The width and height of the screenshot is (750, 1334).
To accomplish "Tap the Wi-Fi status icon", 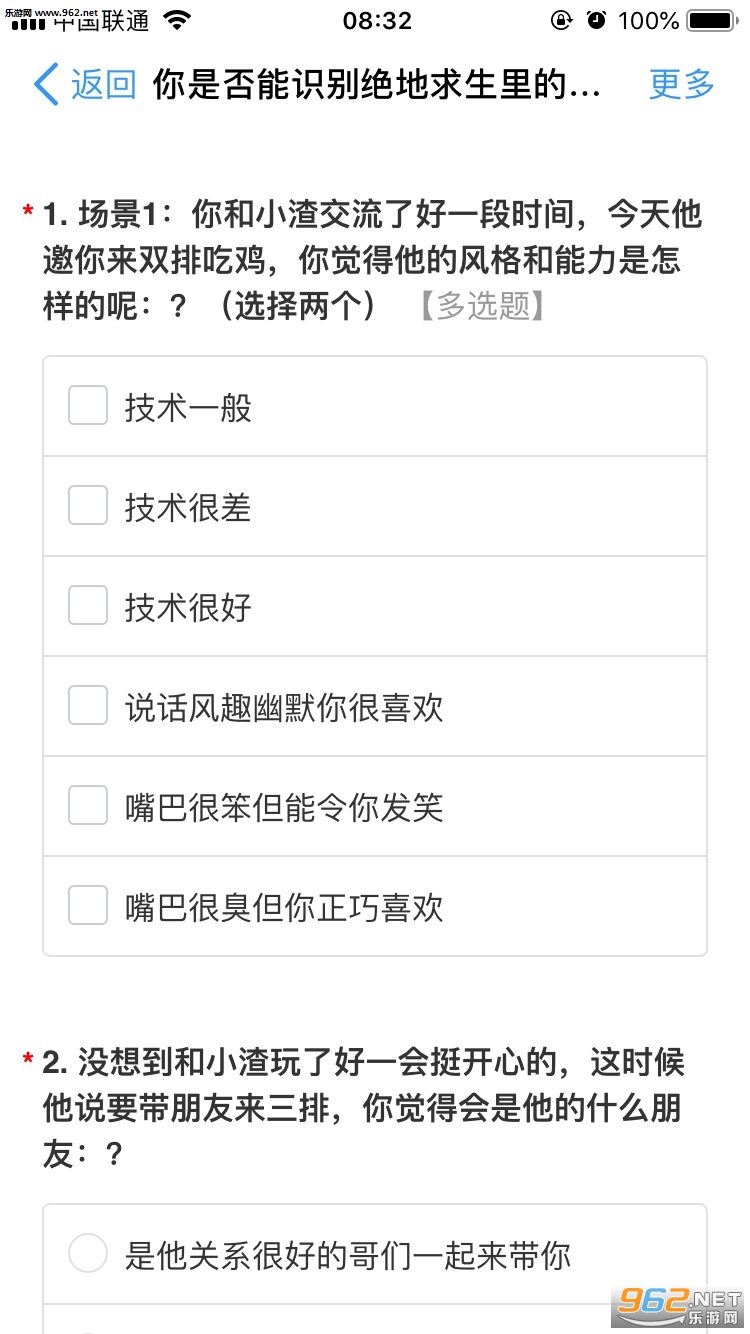I will (178, 20).
